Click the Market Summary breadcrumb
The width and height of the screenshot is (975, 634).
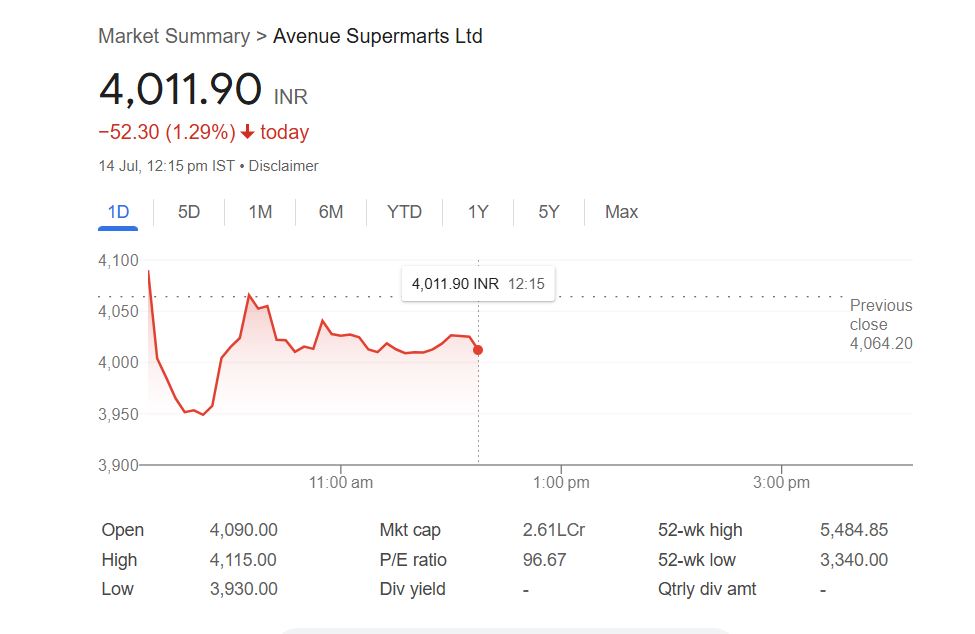[x=174, y=36]
